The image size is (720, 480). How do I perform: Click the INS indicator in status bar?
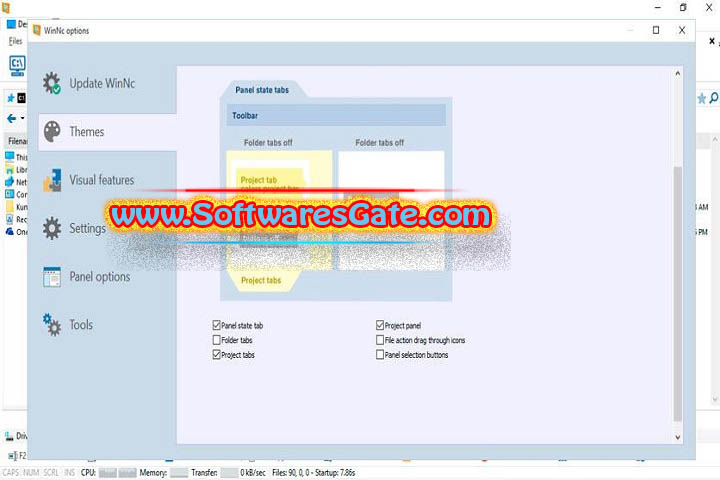coord(69,473)
